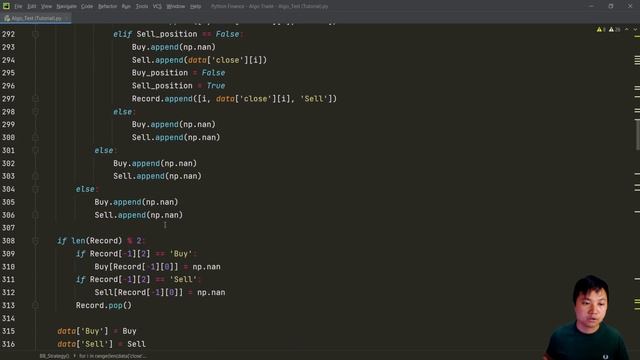Click the weak warnings count icon
This screenshot has height=360, width=640.
pyautogui.click(x=614, y=29)
